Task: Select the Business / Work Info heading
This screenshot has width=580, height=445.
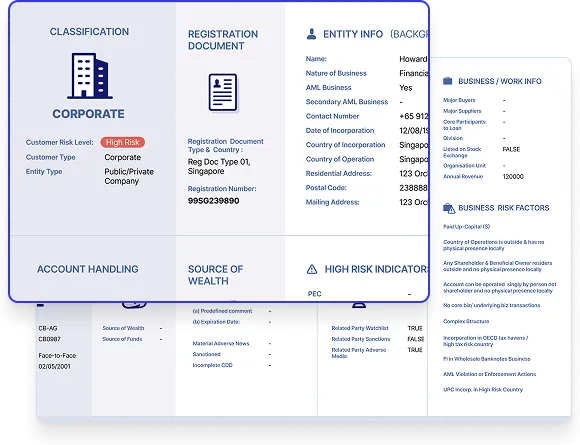Action: tap(500, 81)
